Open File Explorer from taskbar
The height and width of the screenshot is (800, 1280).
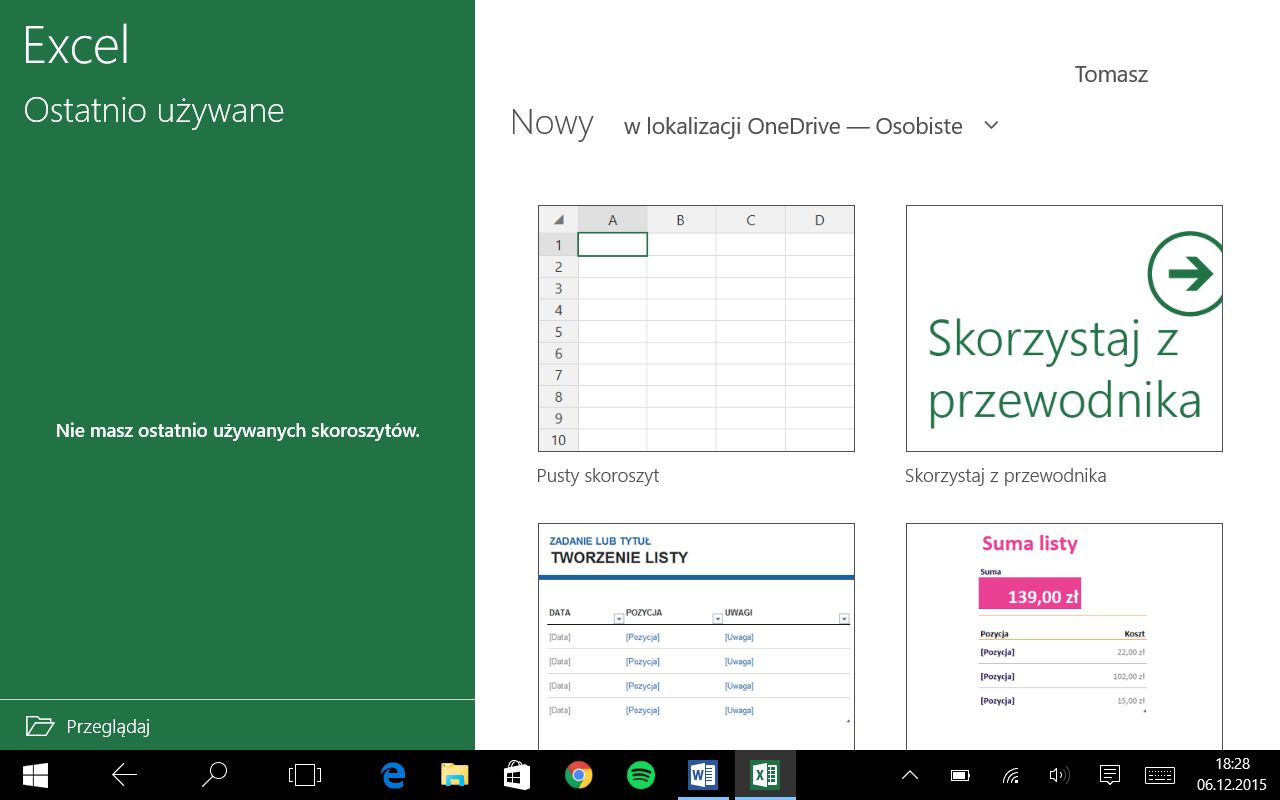point(455,775)
